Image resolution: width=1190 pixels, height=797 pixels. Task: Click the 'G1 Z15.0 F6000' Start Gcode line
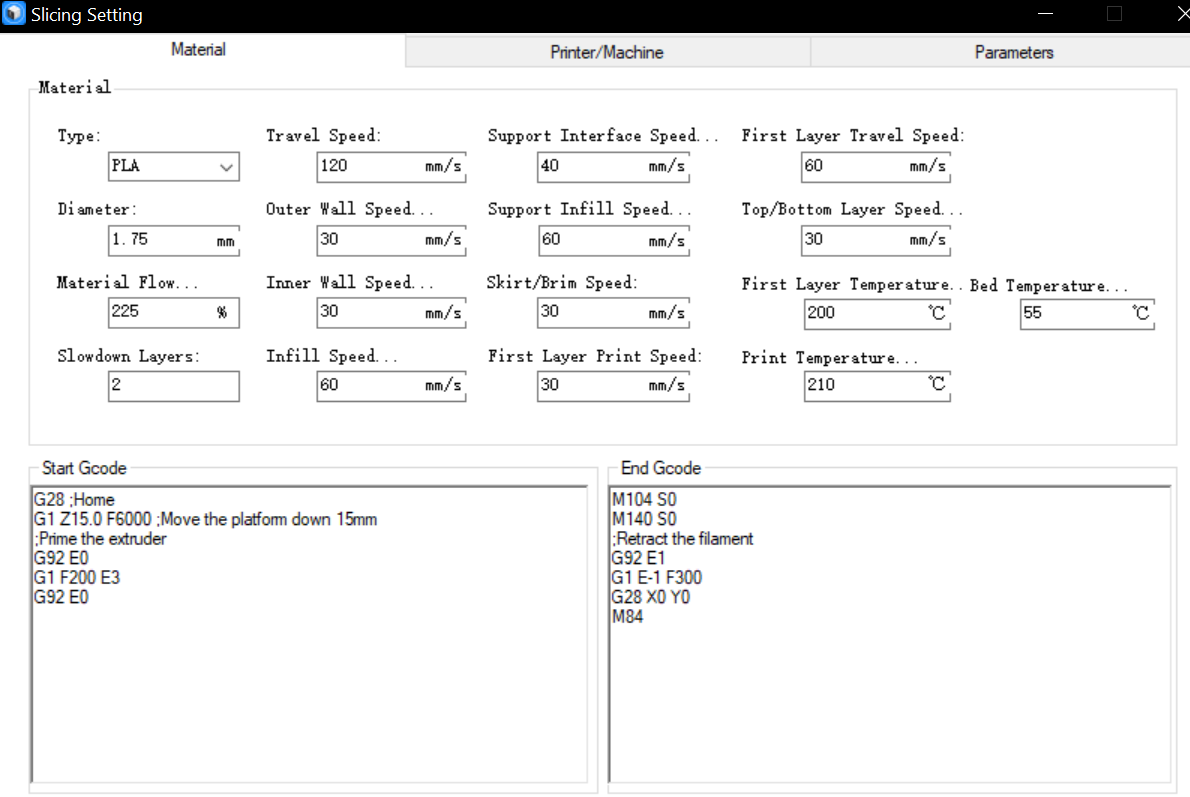205,519
